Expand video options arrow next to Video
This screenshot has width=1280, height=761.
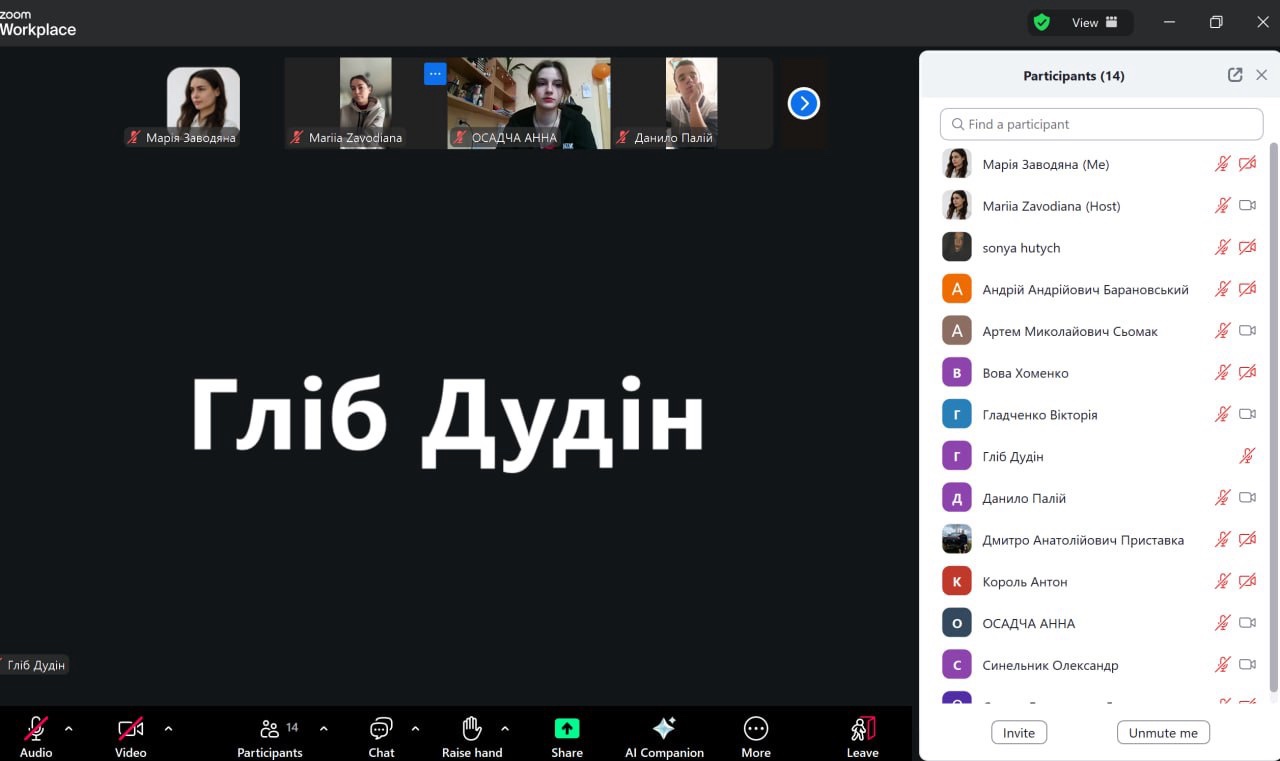tap(168, 728)
